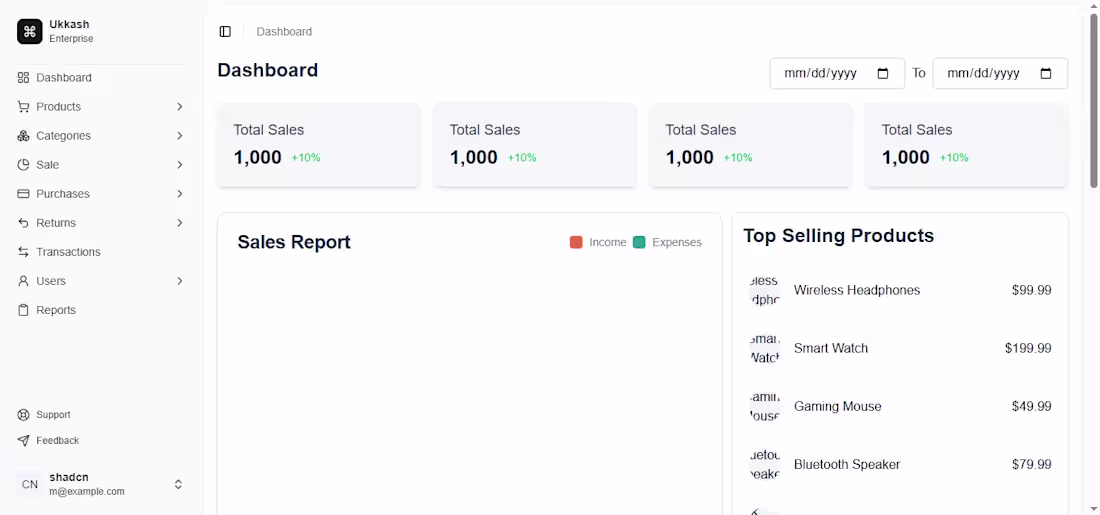This screenshot has height=515, width=1100.
Task: Click the Dashboard grid icon in sidebar
Action: [x=23, y=78]
